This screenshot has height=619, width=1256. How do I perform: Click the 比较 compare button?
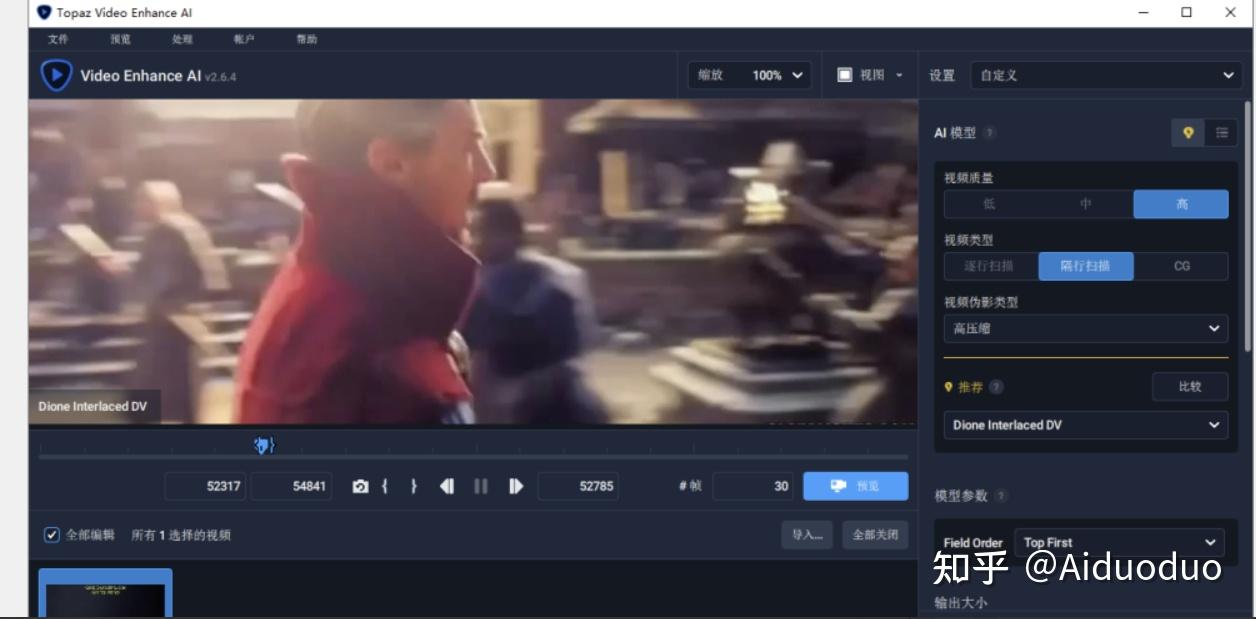click(1191, 387)
